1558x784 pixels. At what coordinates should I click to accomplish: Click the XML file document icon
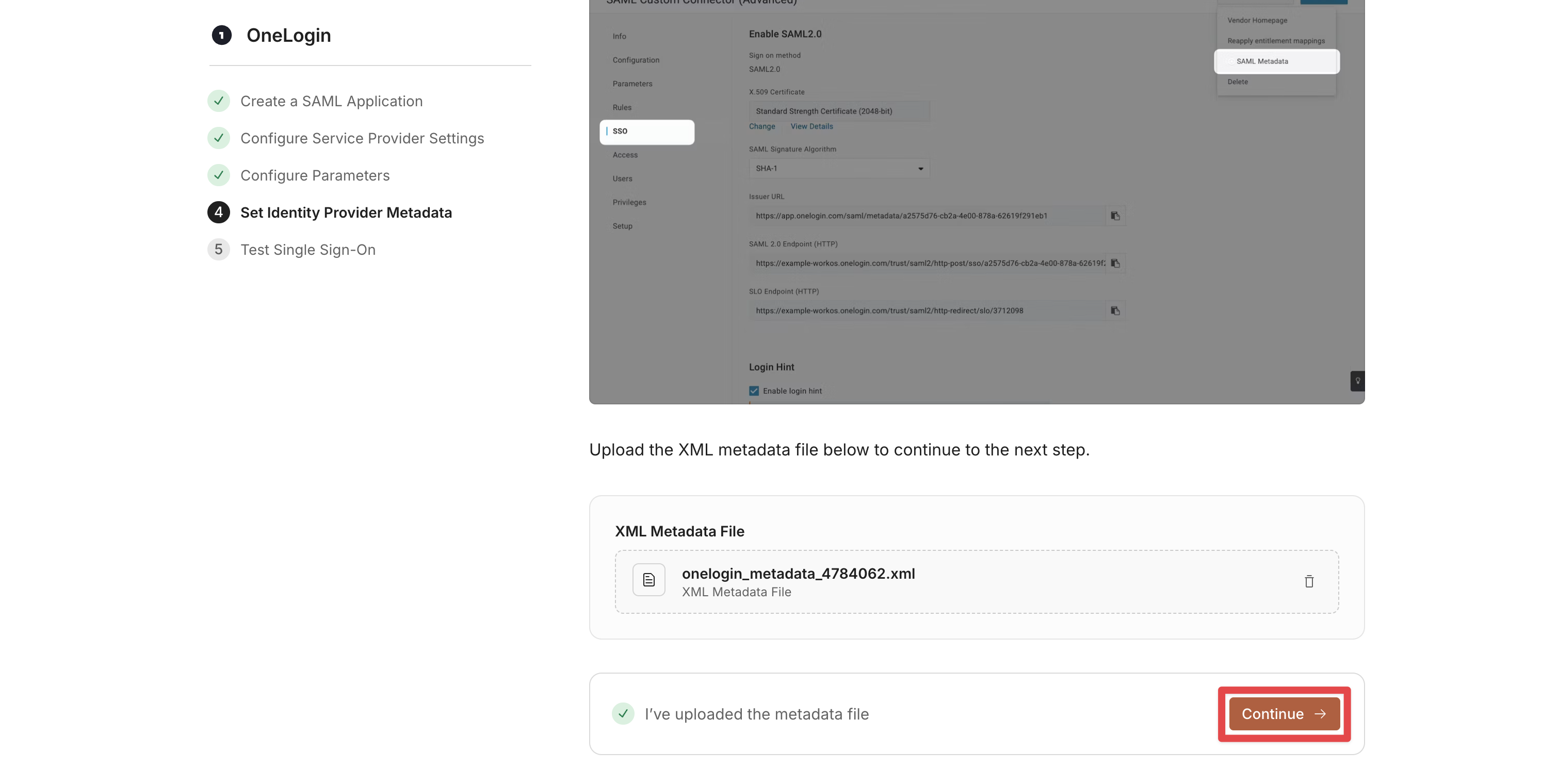tap(648, 580)
